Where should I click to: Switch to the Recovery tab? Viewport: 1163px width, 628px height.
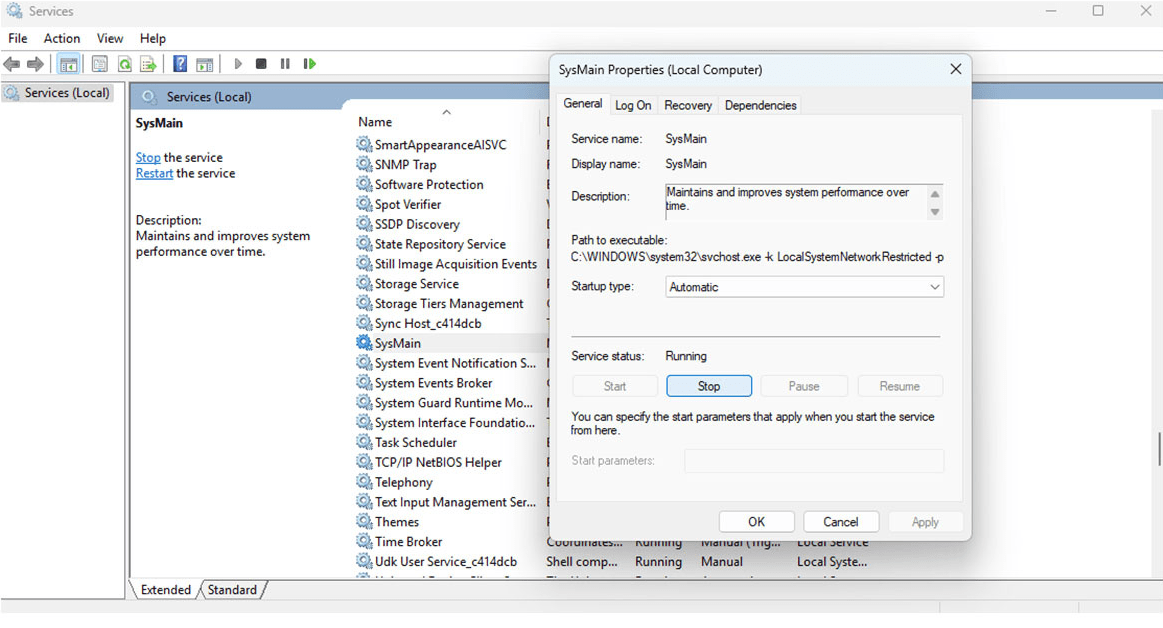pos(688,105)
